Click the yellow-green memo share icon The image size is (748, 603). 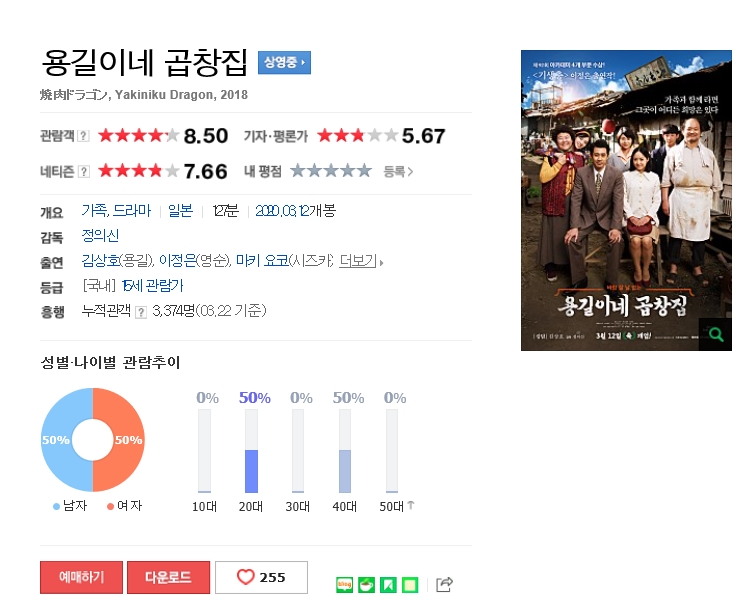(x=410, y=584)
